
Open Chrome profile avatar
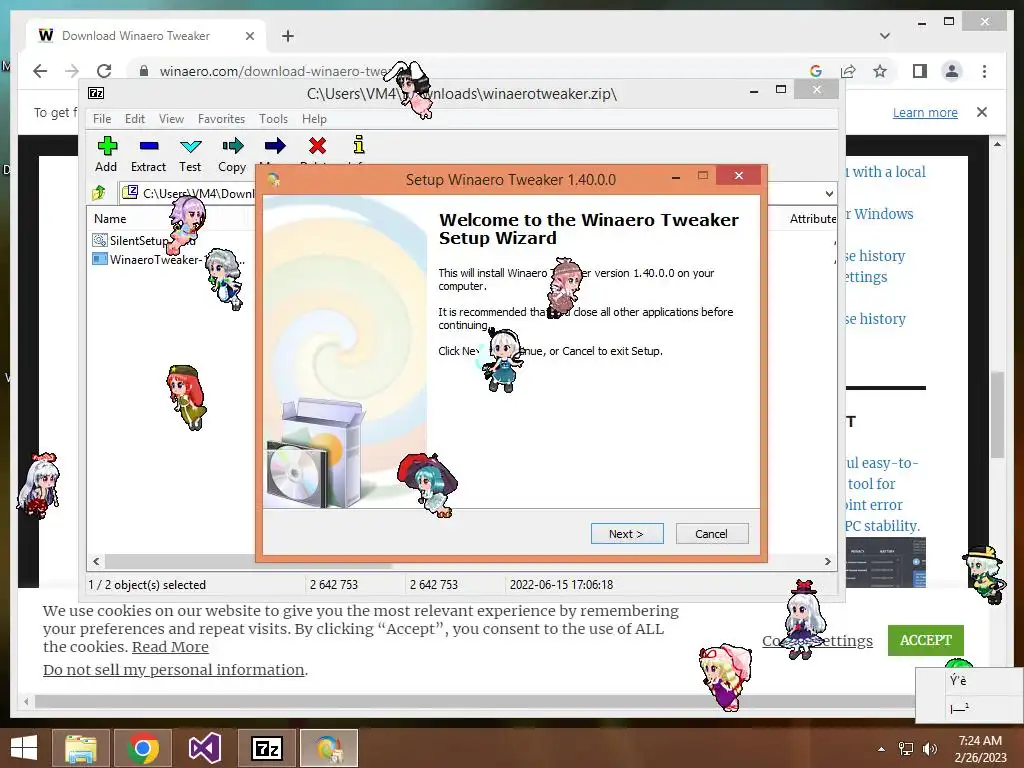pyautogui.click(x=952, y=71)
